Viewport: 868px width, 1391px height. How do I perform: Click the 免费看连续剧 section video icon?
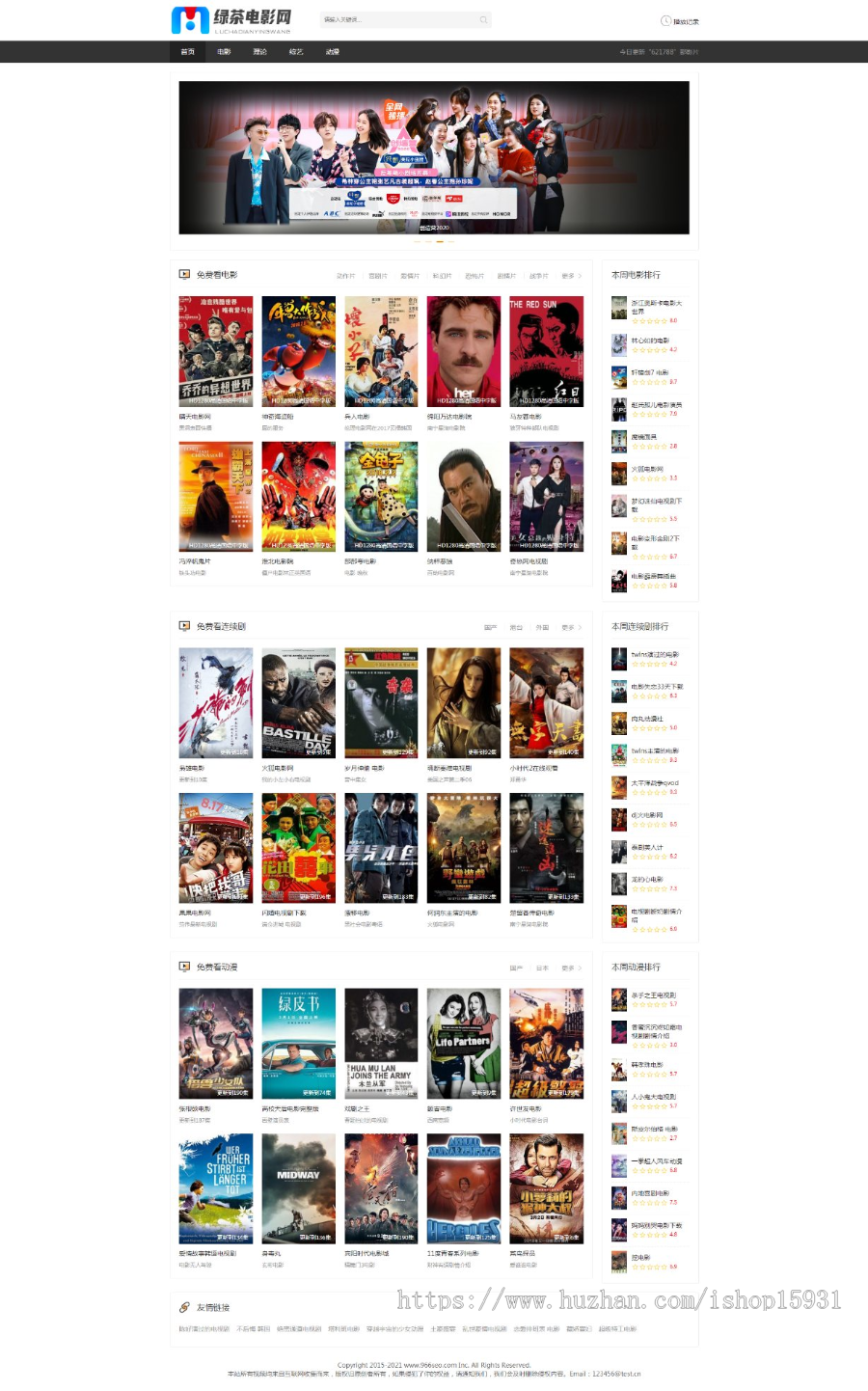[184, 626]
